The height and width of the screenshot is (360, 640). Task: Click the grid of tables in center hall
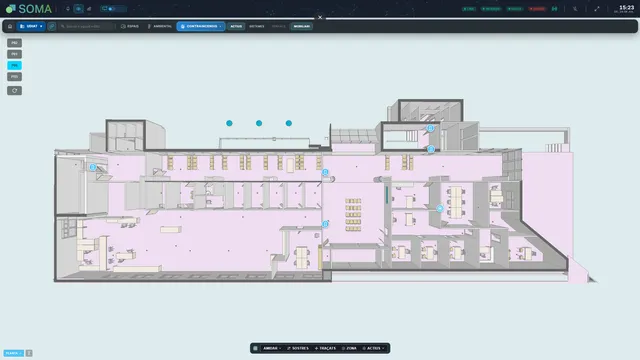[x=353, y=215]
